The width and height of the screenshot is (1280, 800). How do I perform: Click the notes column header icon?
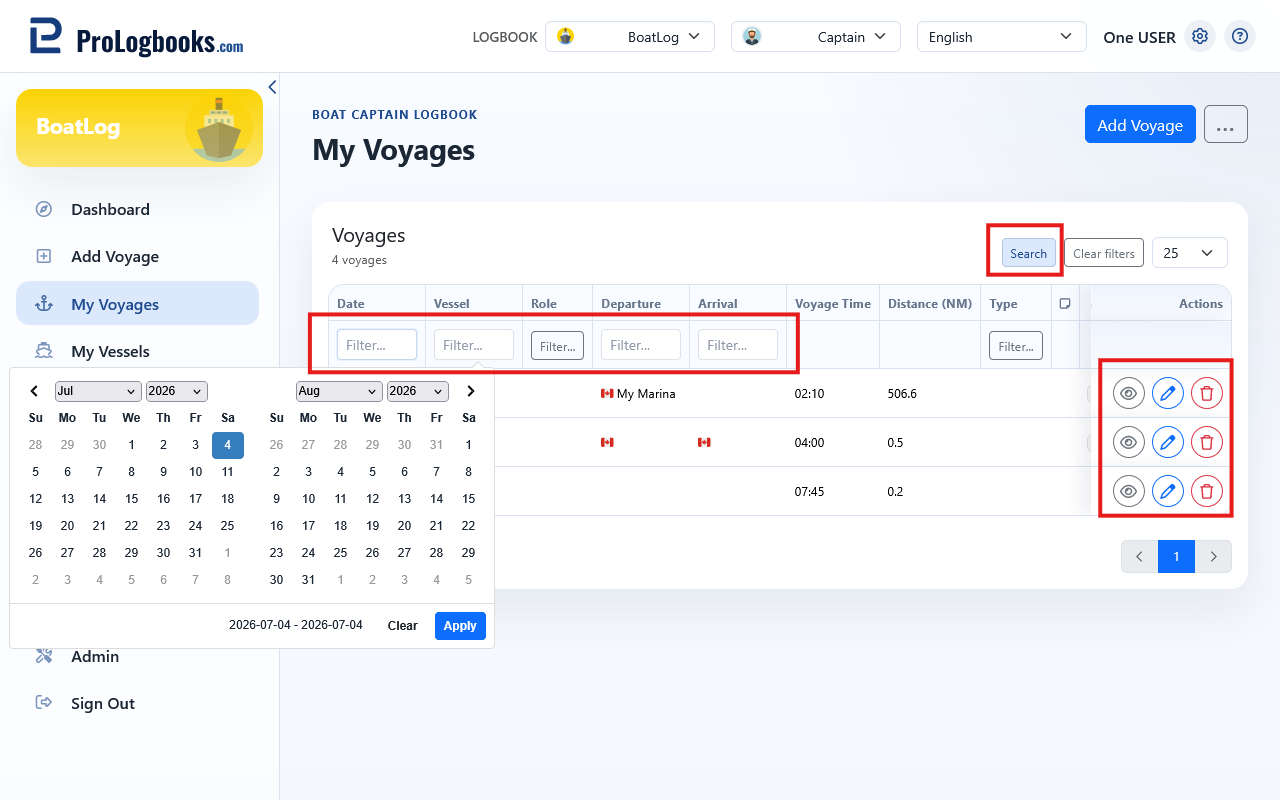(1065, 304)
